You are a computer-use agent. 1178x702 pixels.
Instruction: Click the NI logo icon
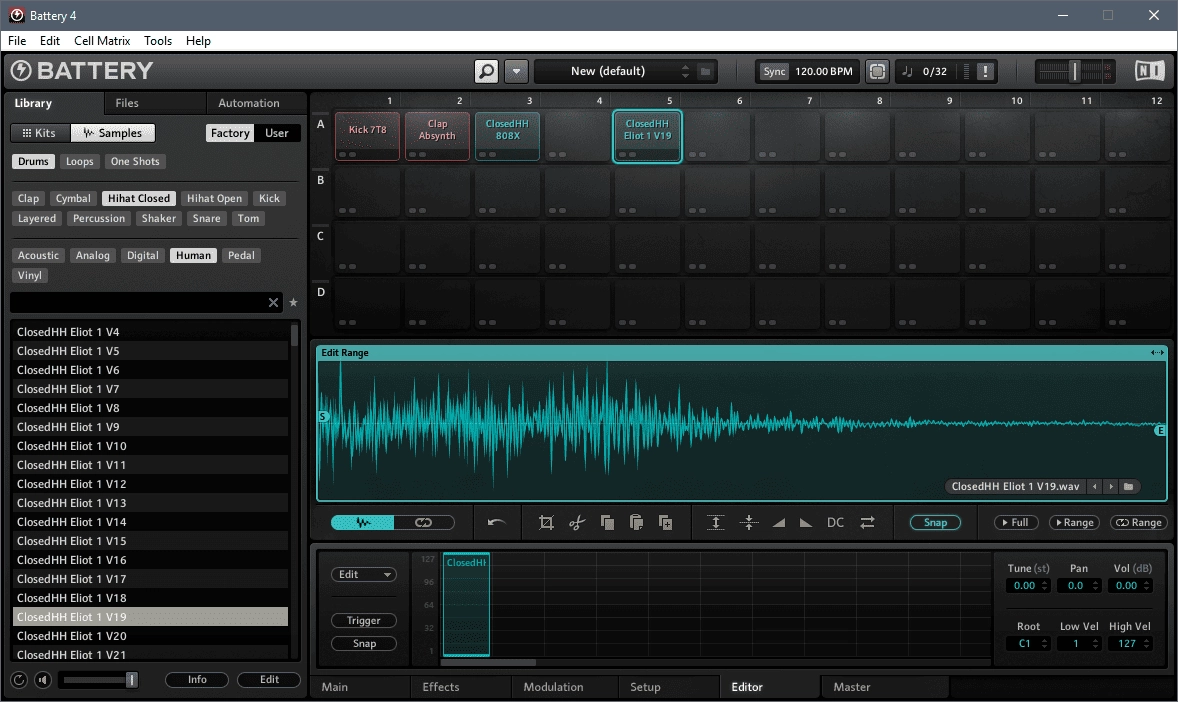(1149, 71)
